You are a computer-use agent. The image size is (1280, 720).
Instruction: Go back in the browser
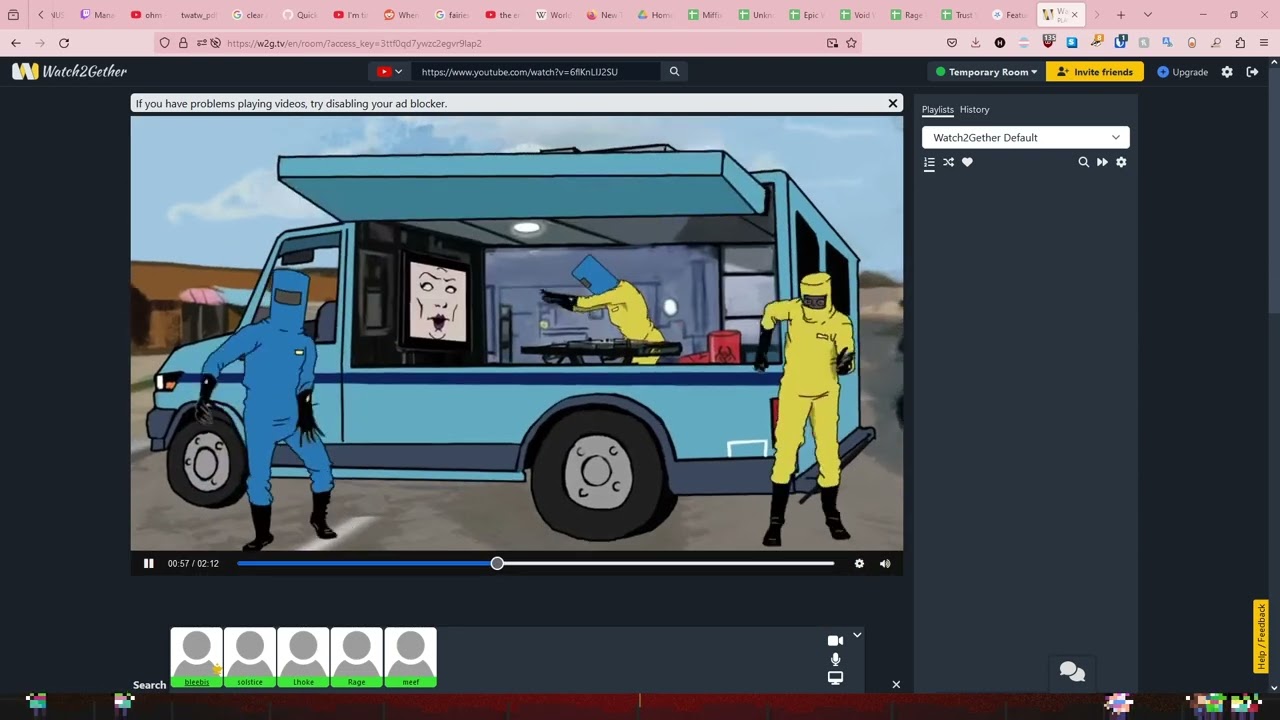click(x=16, y=43)
